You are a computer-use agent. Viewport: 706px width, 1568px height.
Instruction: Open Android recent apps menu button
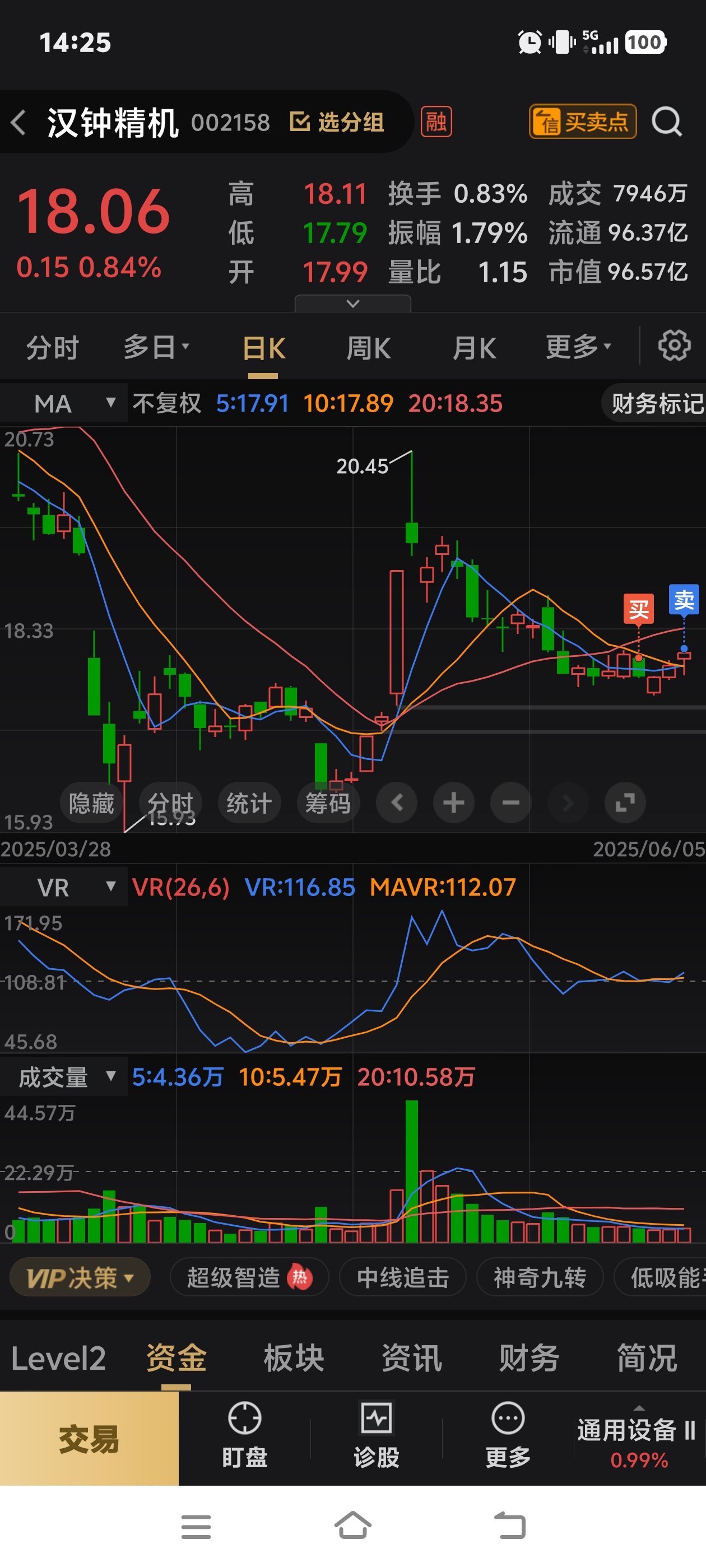tap(196, 1527)
